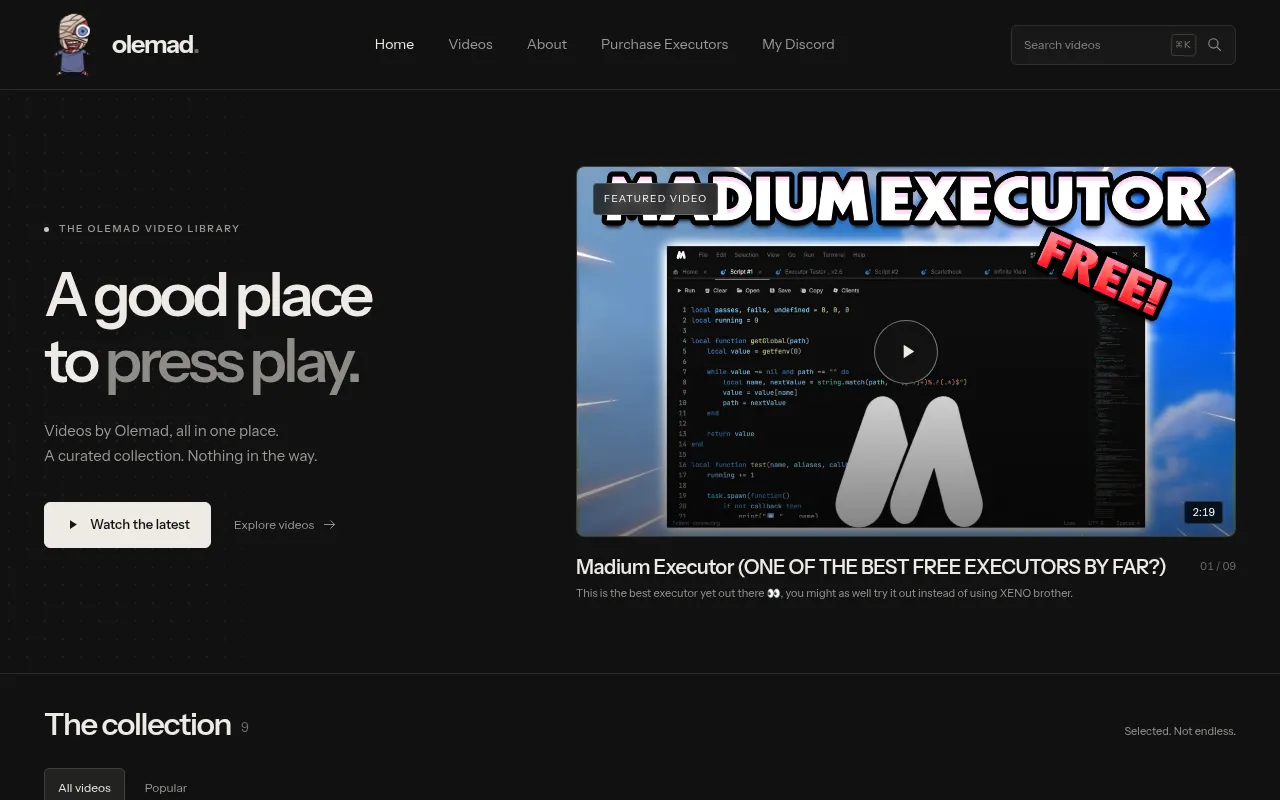Click the FEATURED VIDEO badge
The width and height of the screenshot is (1280, 800).
click(655, 198)
